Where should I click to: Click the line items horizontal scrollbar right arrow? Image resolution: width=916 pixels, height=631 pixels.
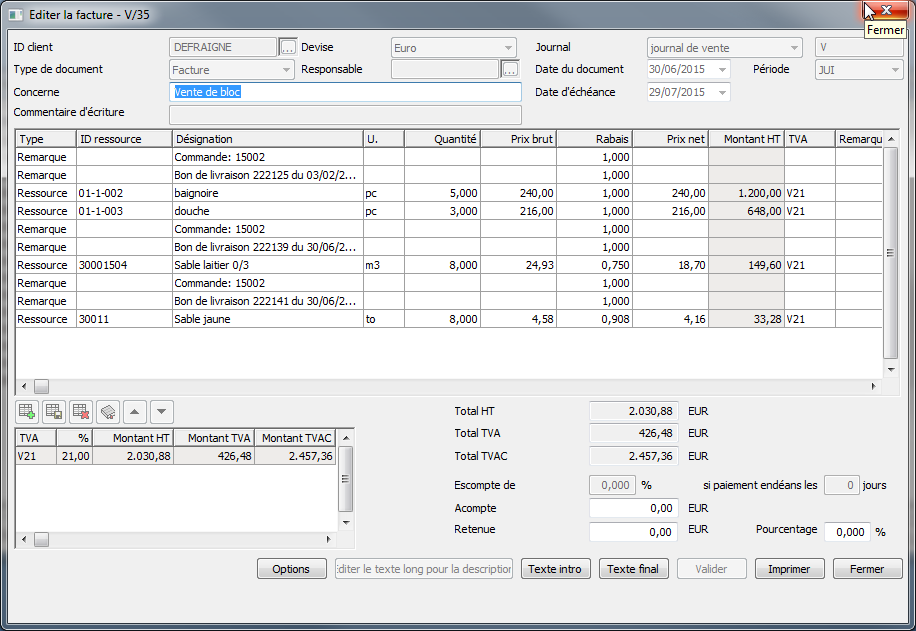tap(874, 386)
